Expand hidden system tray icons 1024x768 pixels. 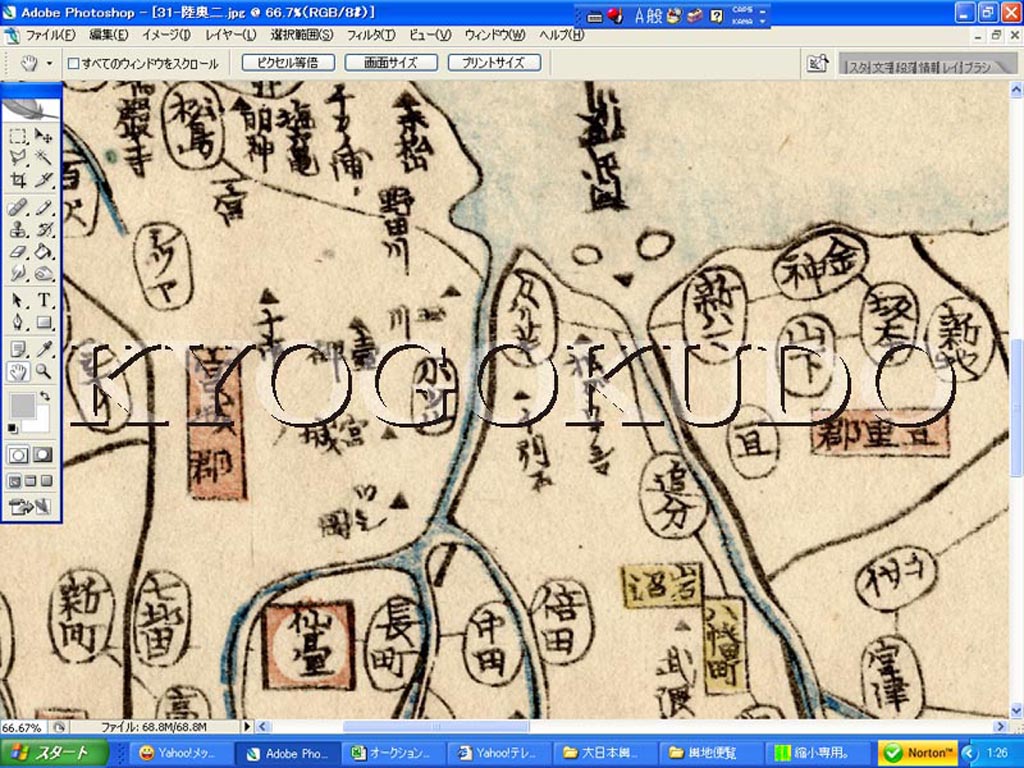[968, 754]
